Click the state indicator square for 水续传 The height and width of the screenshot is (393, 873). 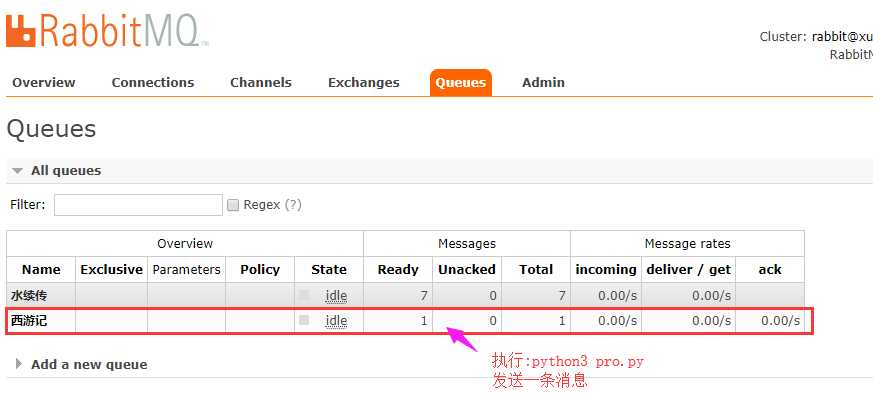[x=303, y=295]
